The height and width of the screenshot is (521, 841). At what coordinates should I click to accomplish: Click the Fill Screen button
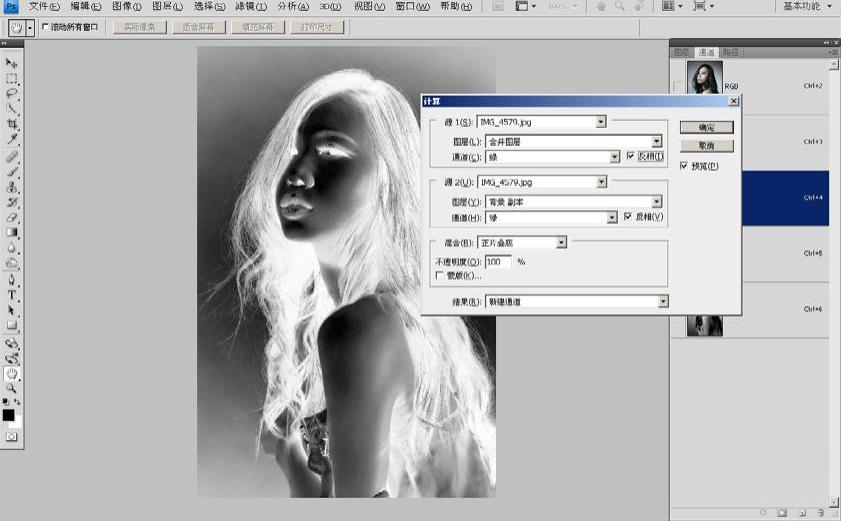pos(258,27)
